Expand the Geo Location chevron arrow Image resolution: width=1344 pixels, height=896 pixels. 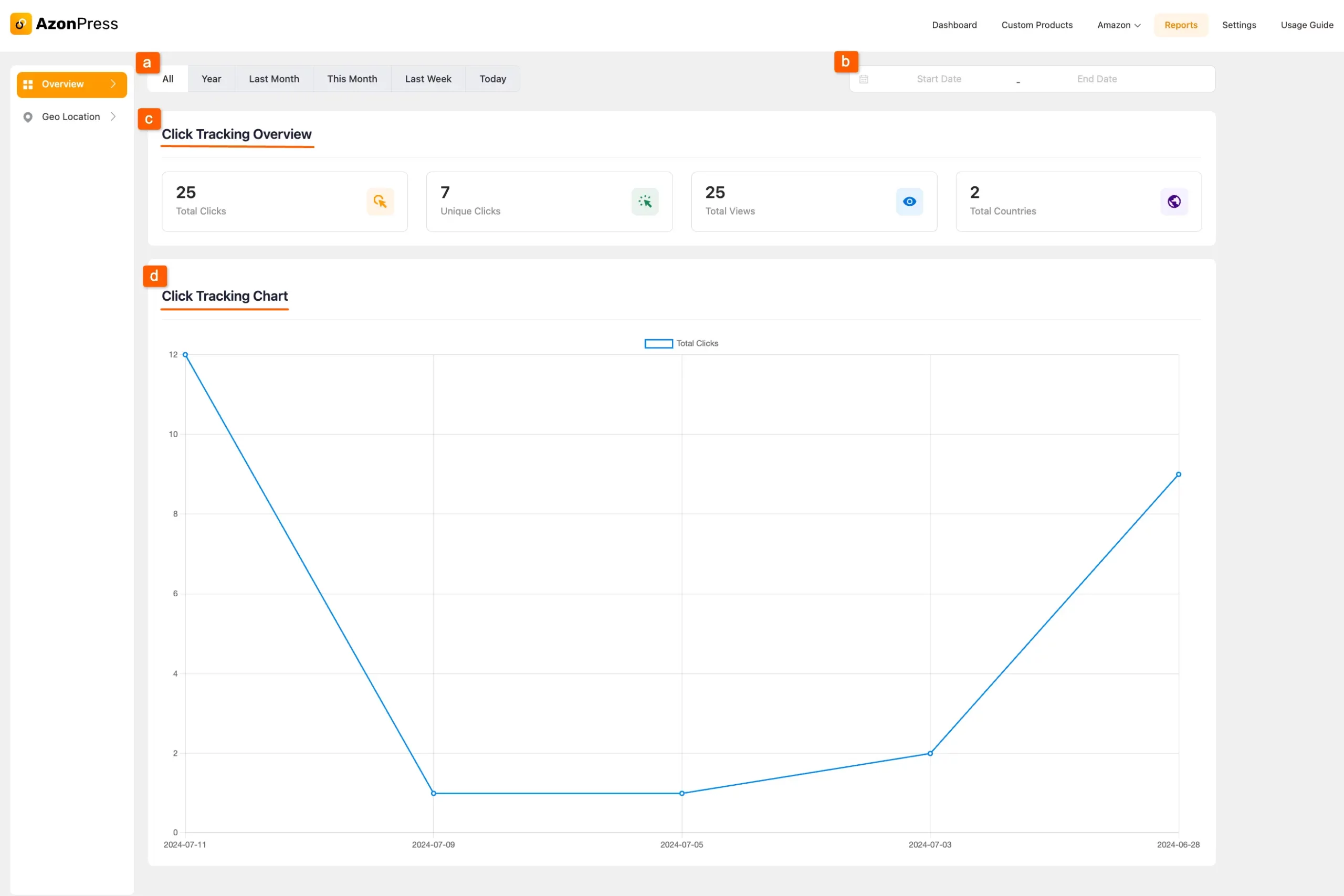click(113, 117)
